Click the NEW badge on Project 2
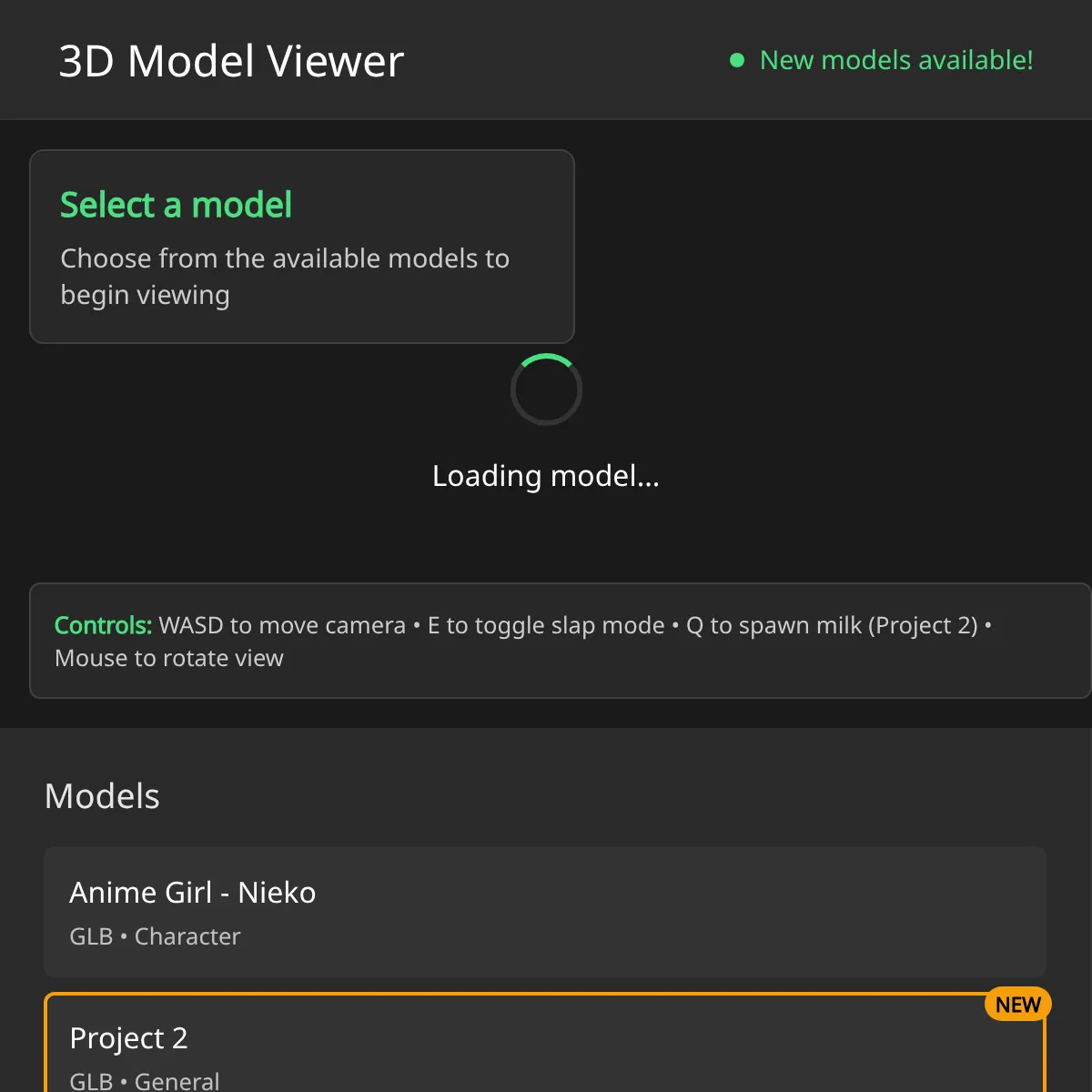The width and height of the screenshot is (1092, 1092). [1018, 1005]
